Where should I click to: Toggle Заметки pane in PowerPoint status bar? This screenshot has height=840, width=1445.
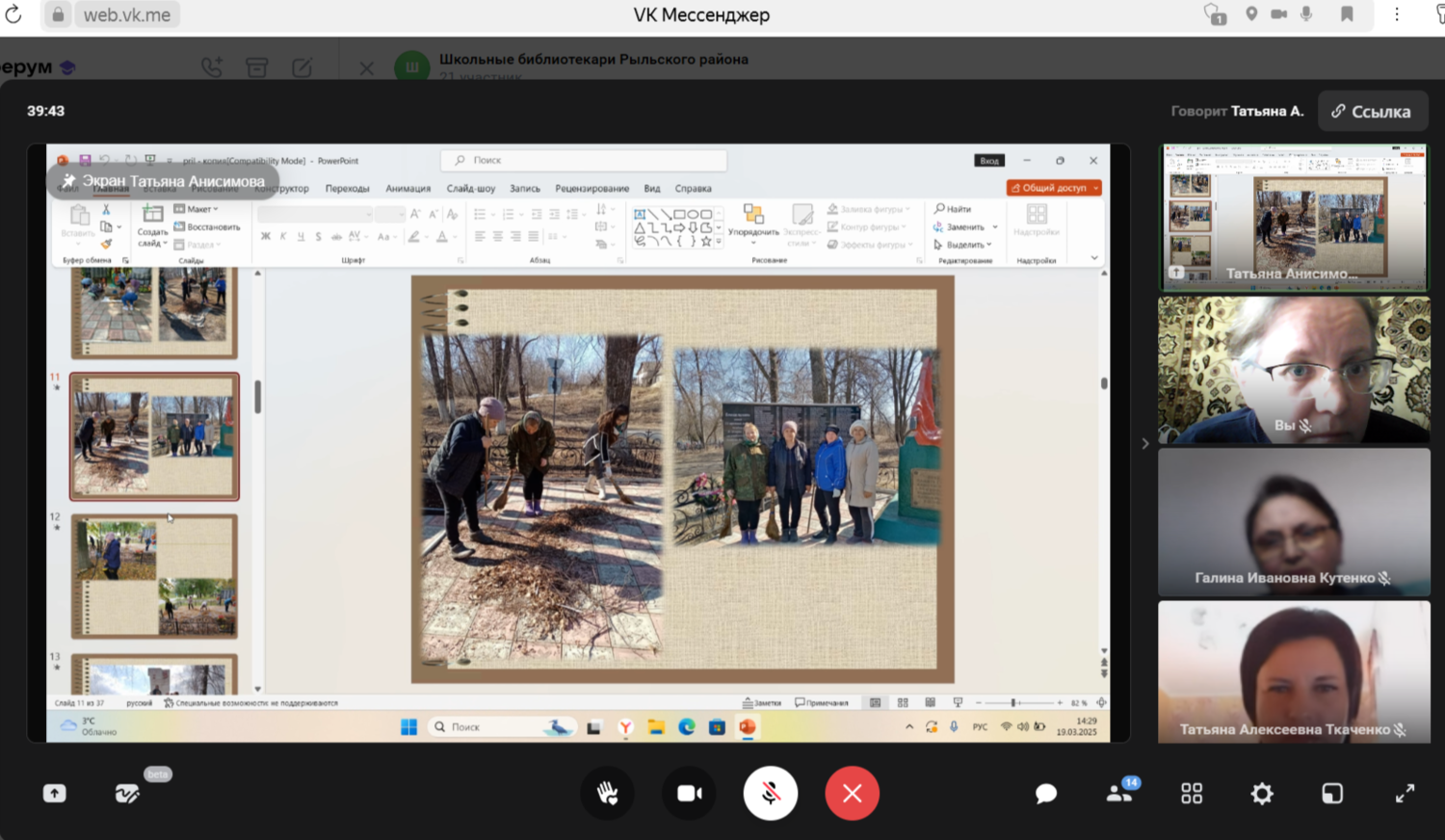[x=762, y=702]
